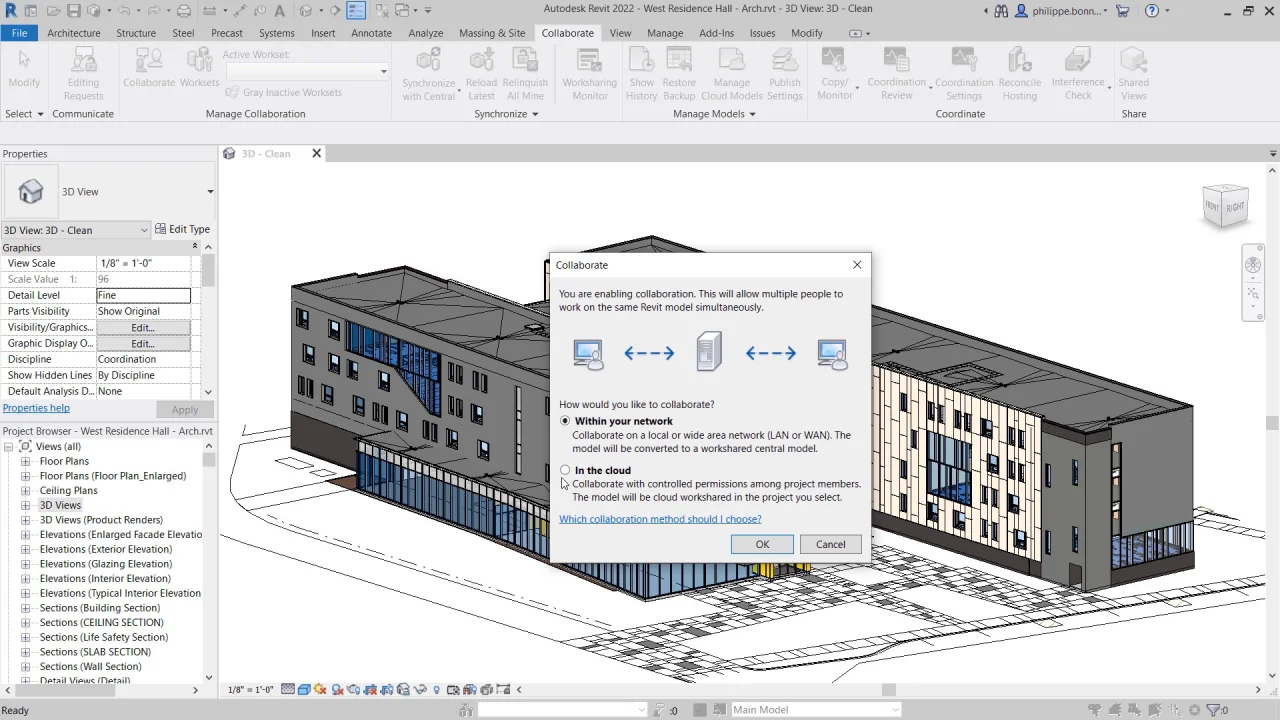Click the Save icon in quick access toolbar
Viewport: 1280px width, 720px height.
(75, 11)
